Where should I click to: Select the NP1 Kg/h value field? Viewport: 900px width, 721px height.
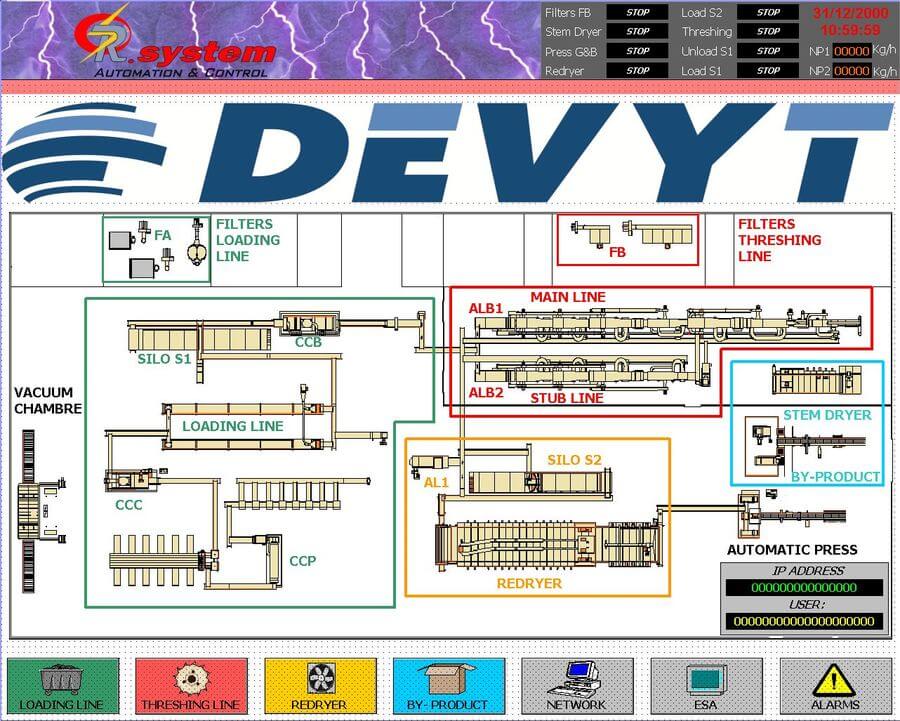(x=851, y=51)
